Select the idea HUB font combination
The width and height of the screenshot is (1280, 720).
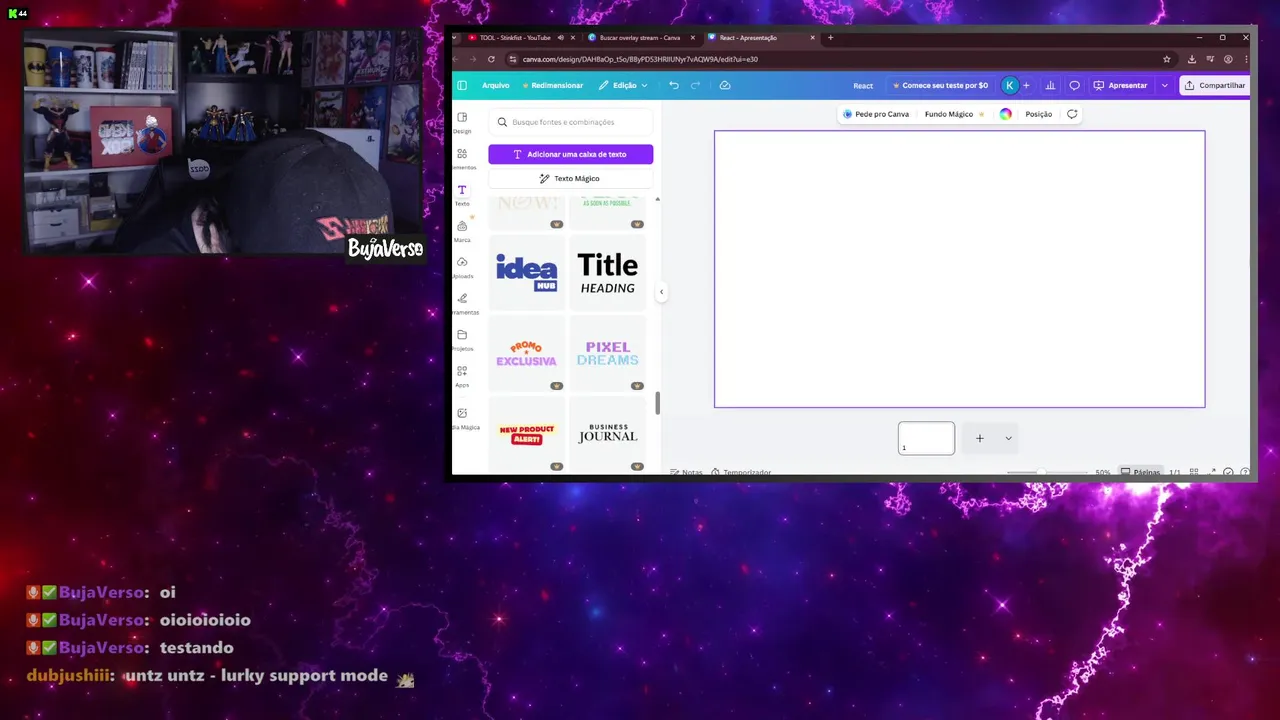[x=527, y=272]
